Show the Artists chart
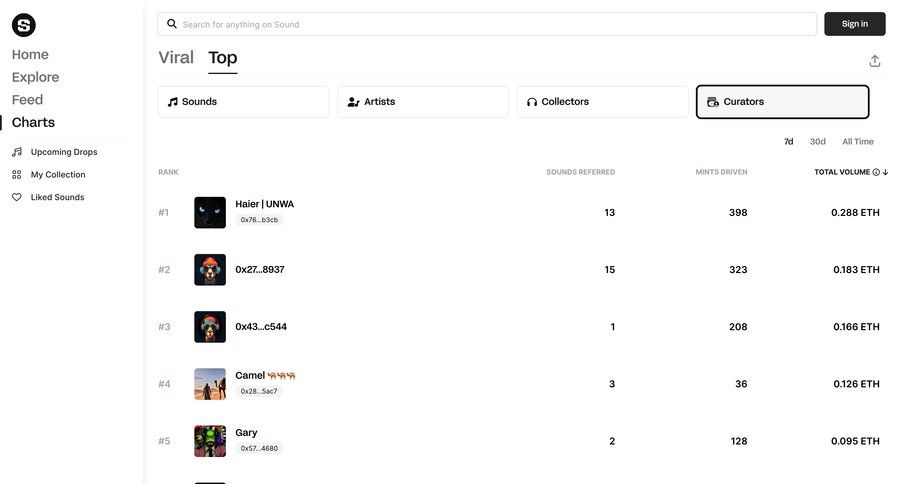The height and width of the screenshot is (484, 900). 423,102
